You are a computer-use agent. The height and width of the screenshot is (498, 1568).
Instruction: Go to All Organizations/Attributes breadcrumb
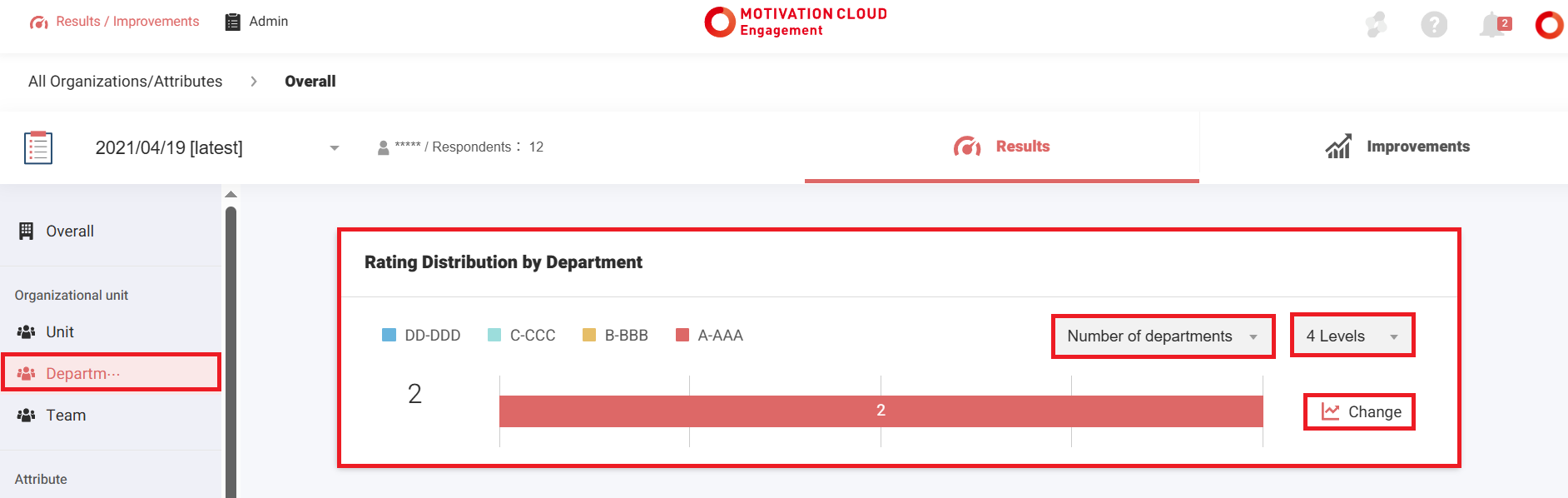pos(126,82)
